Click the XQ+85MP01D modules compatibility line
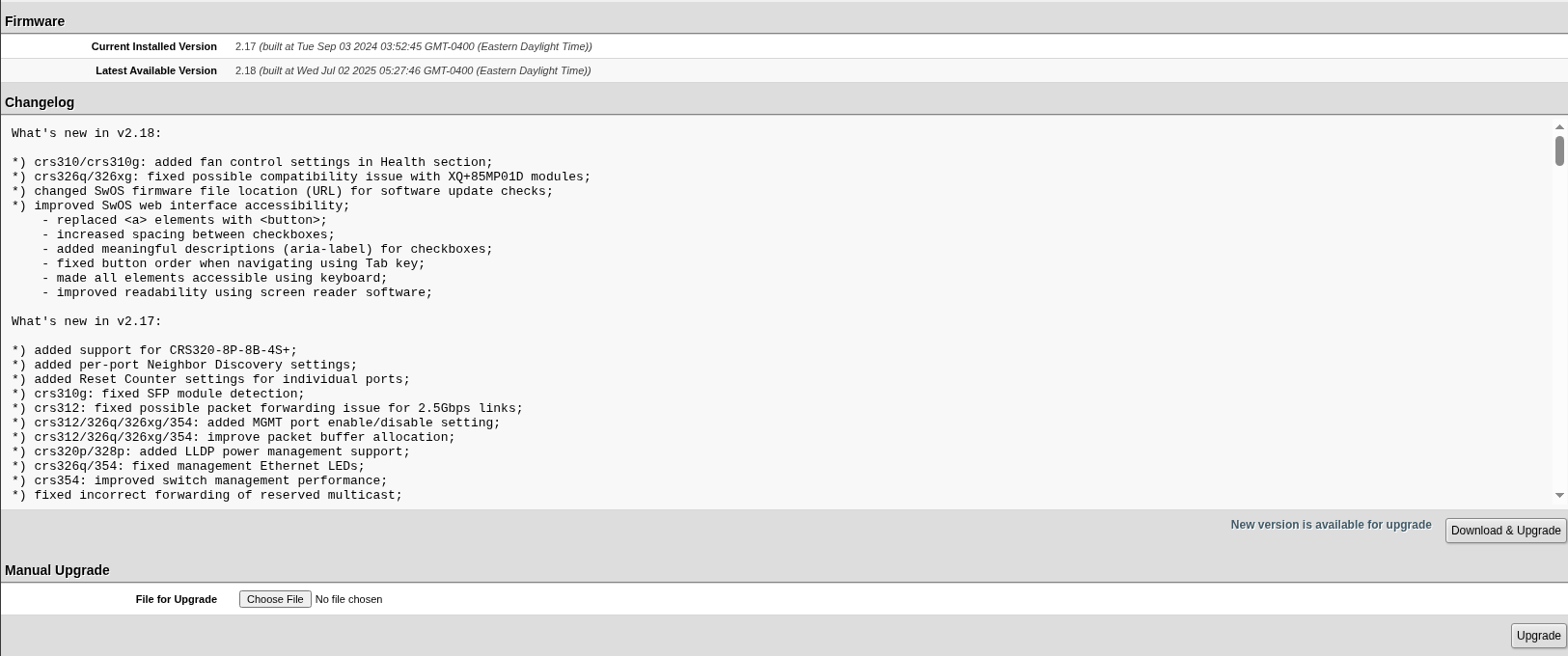 click(301, 177)
